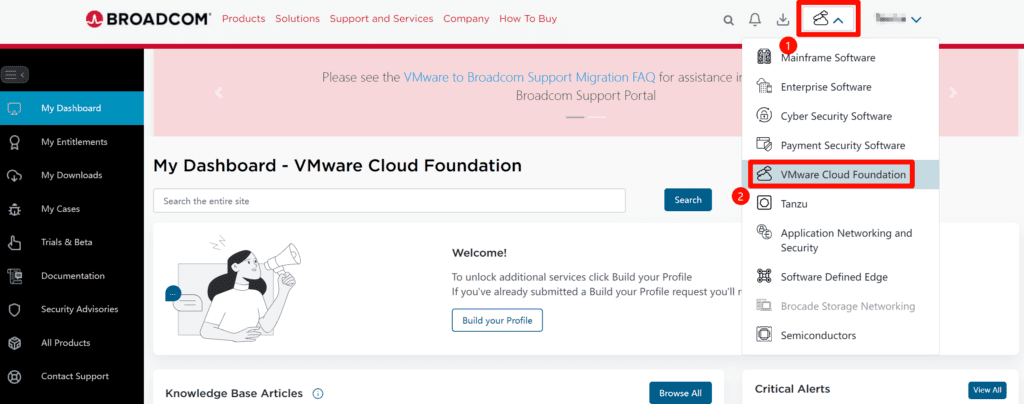The height and width of the screenshot is (404, 1024).
Task: Open Contact Support in sidebar
Action: click(74, 376)
